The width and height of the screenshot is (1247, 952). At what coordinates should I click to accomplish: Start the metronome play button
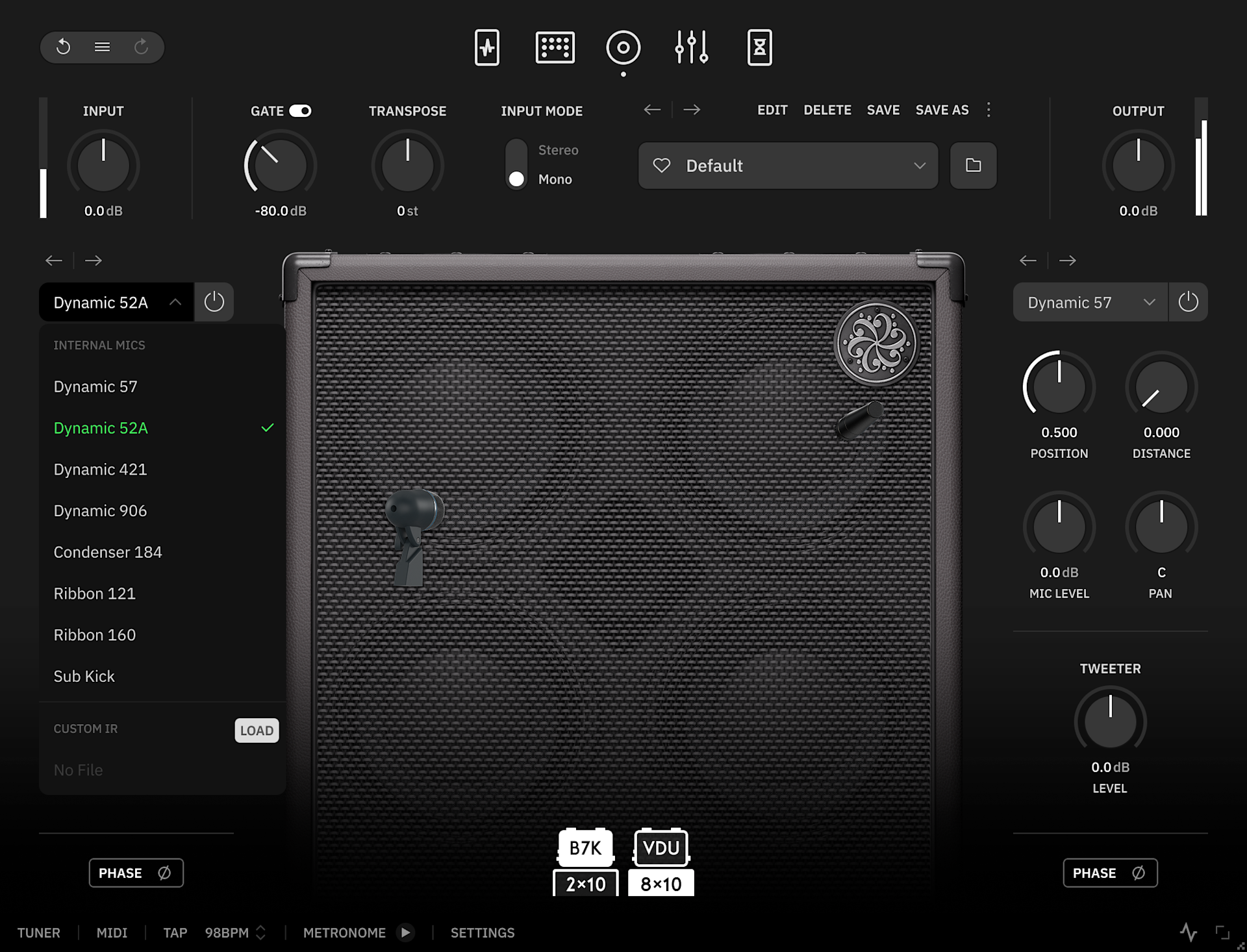[405, 933]
